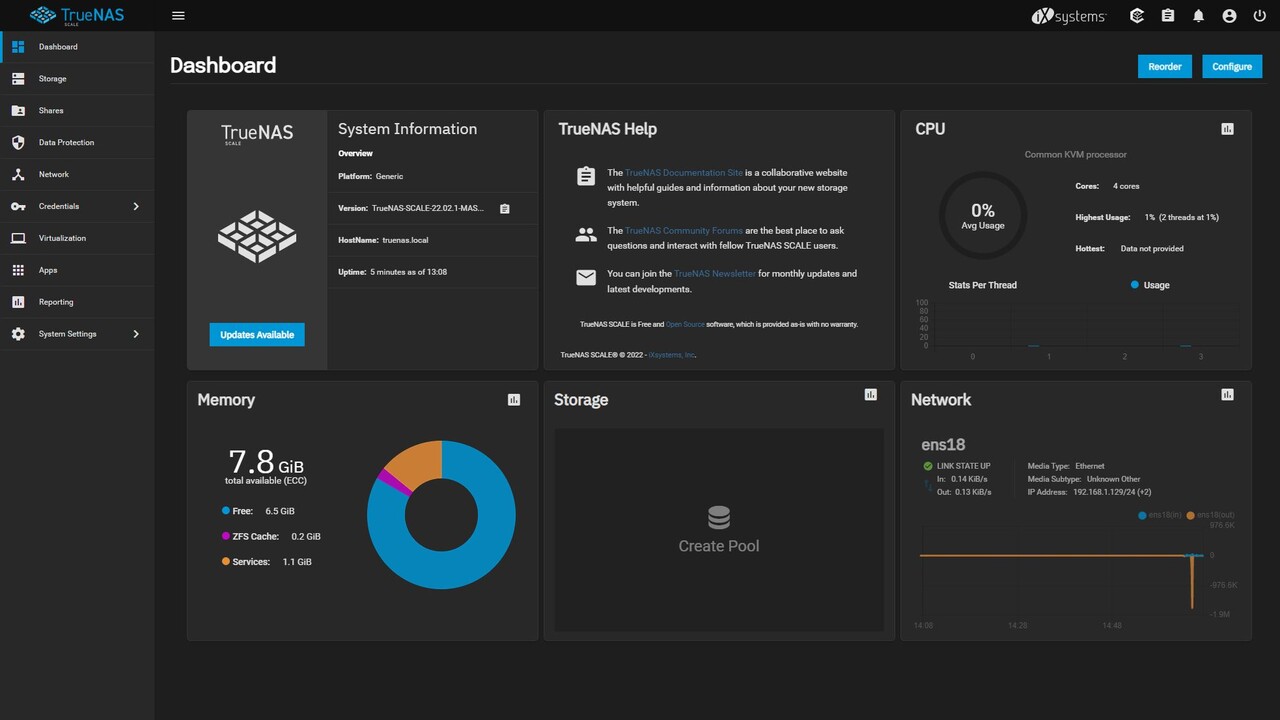Click the documentation clipboard icon in Help

coord(586,177)
